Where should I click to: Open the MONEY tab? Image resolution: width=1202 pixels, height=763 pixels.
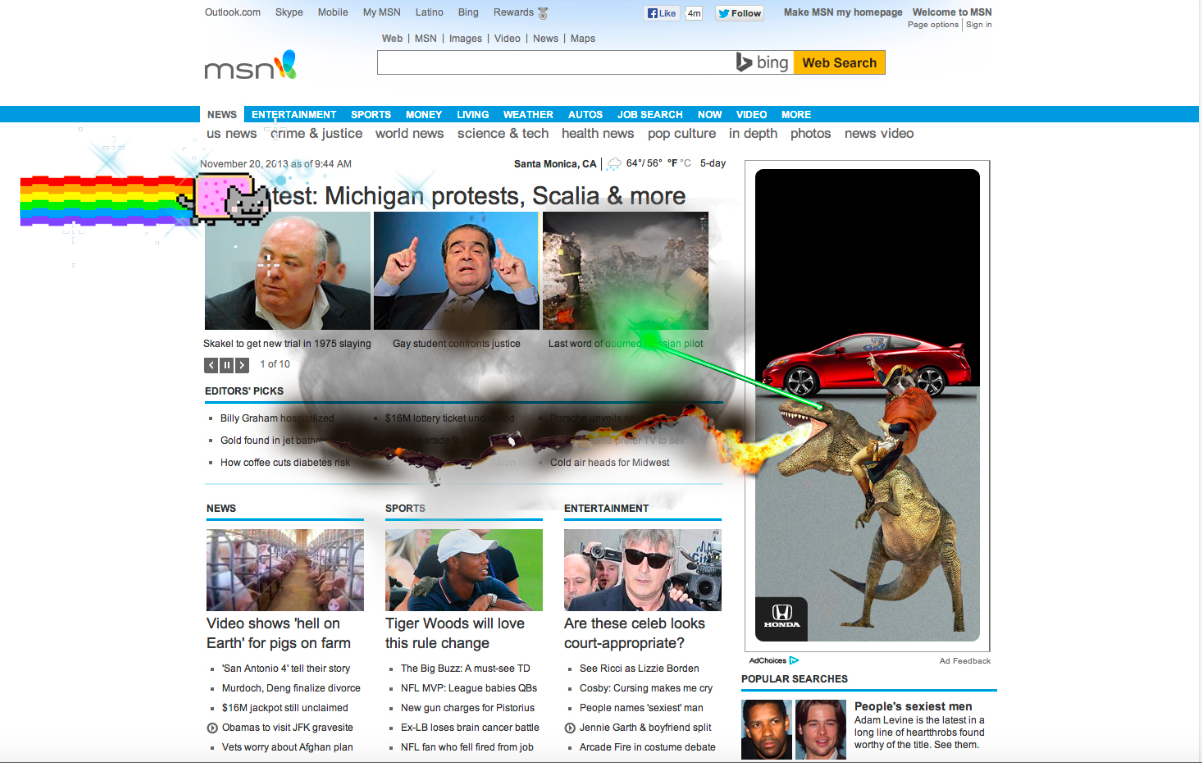point(424,114)
